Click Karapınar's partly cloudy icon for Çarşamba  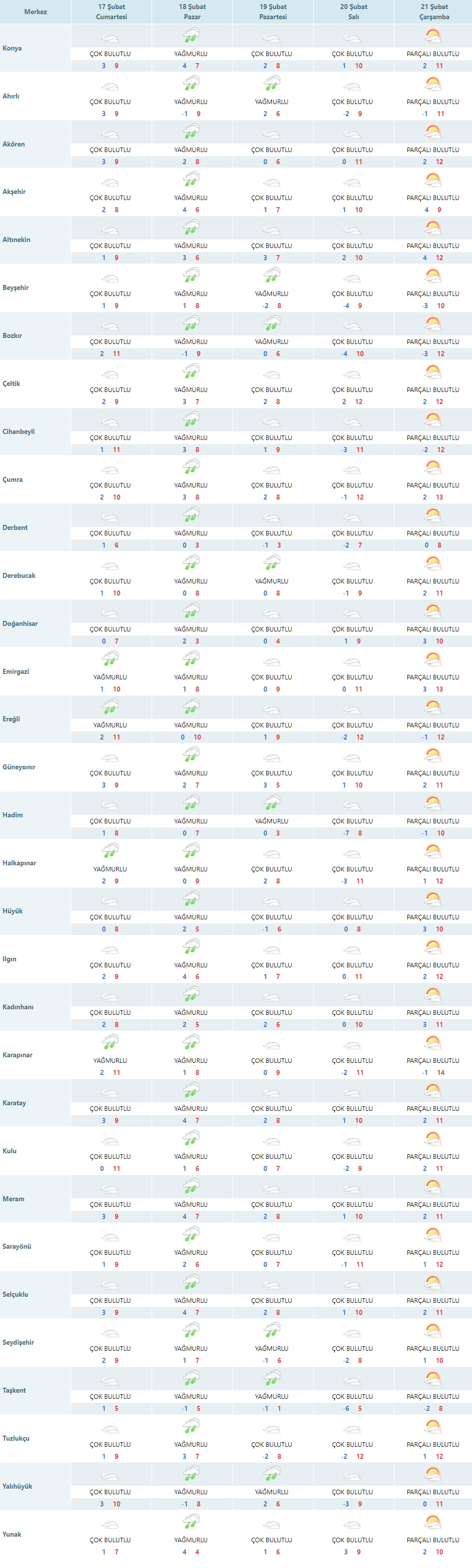pos(433,1043)
